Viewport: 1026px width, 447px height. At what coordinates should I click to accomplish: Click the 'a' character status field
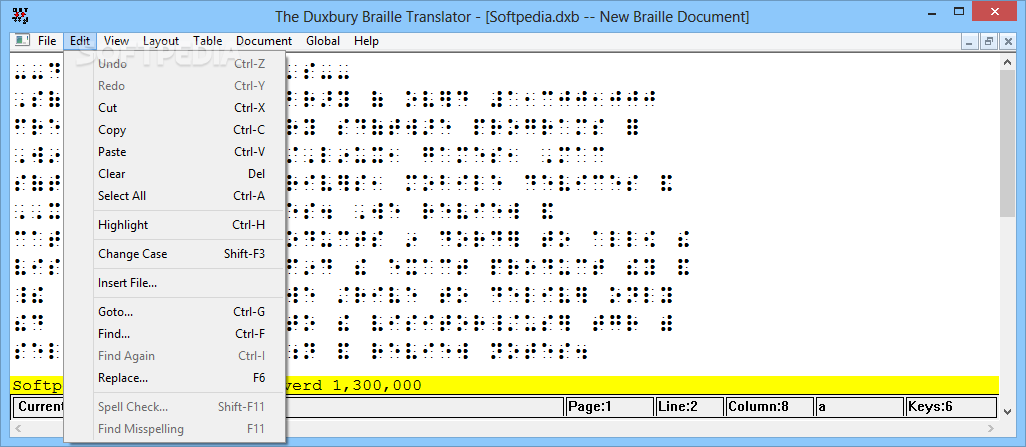coord(859,406)
